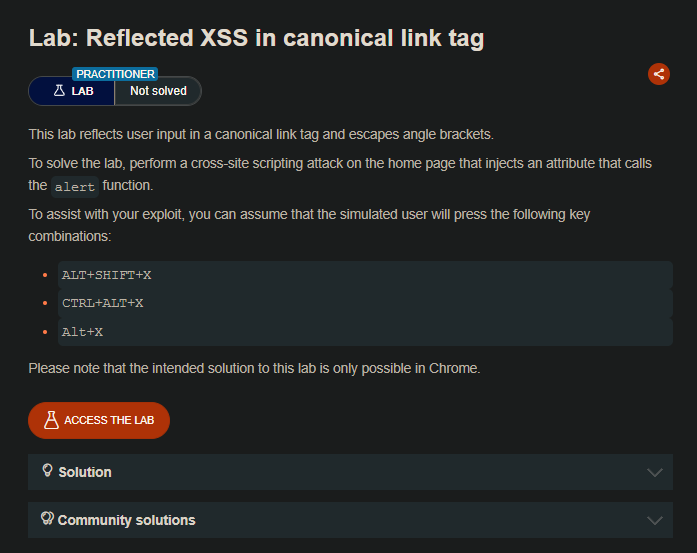
Task: Expand the Solution section chevron
Action: tap(655, 472)
